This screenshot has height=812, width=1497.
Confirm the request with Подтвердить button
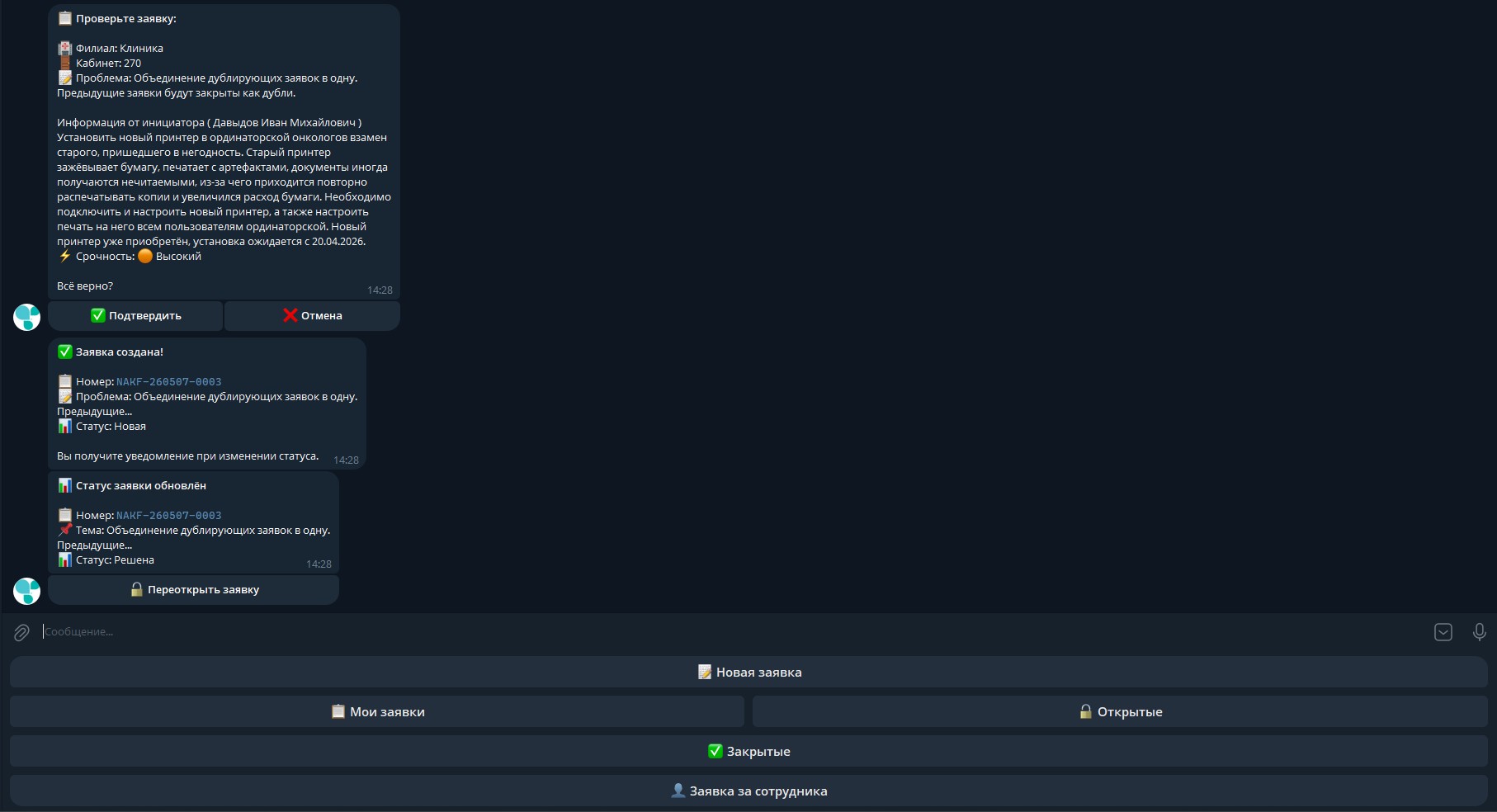coord(135,316)
